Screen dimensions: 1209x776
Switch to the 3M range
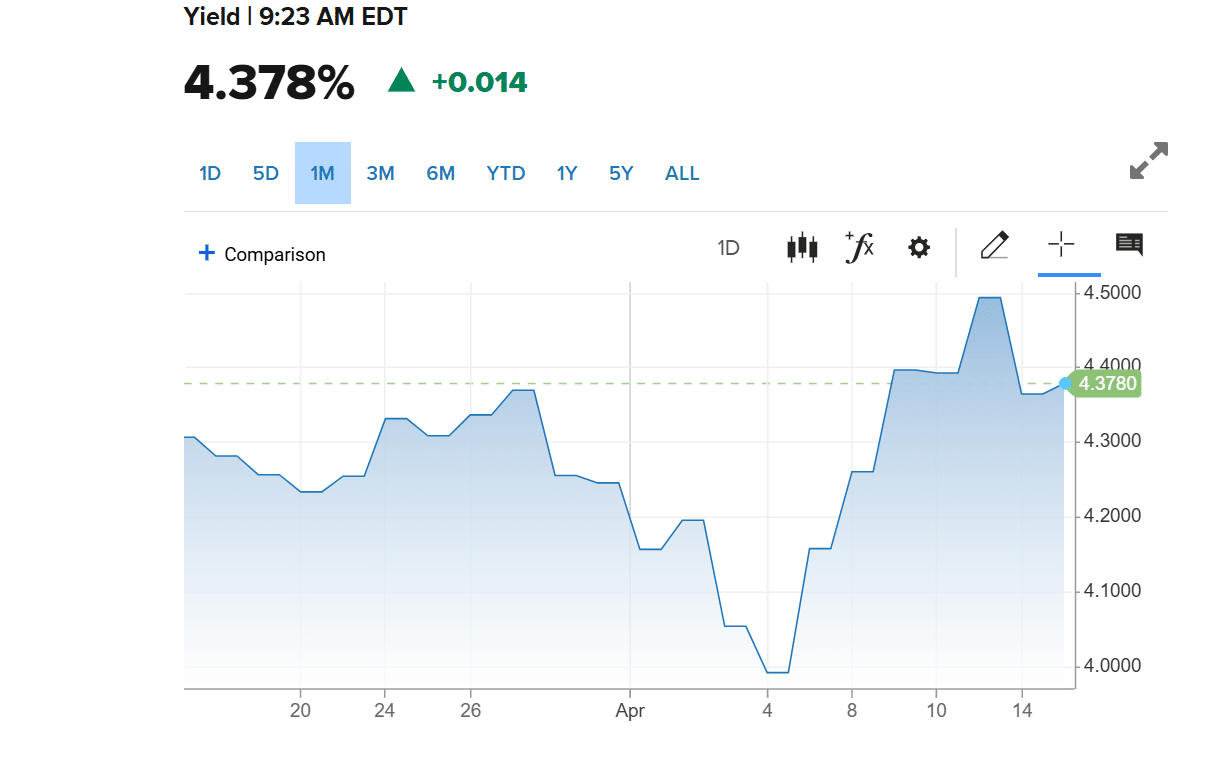point(380,173)
